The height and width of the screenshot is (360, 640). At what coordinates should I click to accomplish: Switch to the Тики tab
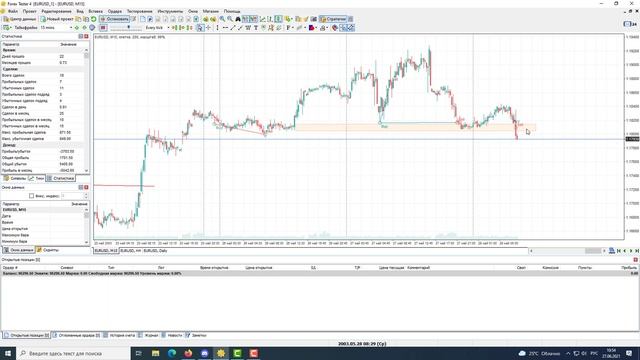[37, 178]
